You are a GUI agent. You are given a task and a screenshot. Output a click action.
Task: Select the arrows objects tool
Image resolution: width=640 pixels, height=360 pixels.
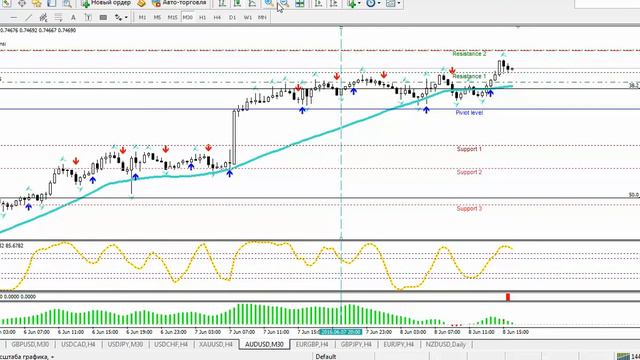118,18
